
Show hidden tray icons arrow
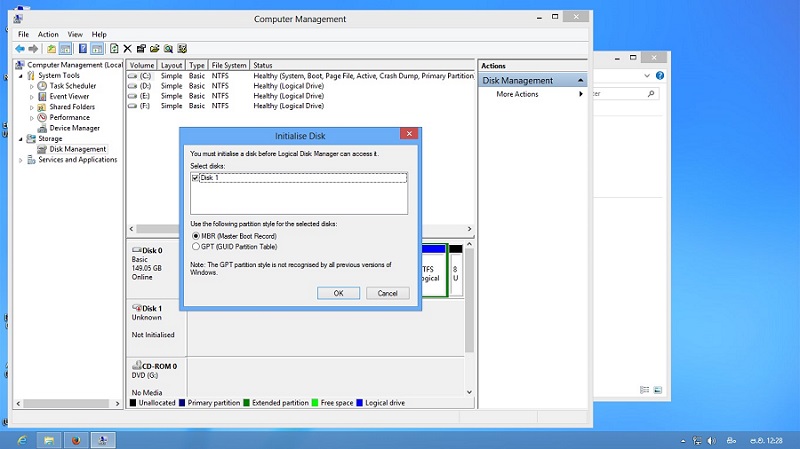pos(683,441)
